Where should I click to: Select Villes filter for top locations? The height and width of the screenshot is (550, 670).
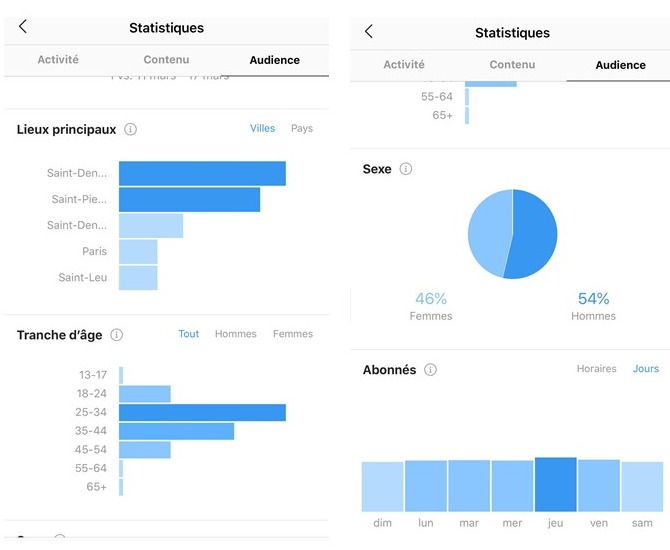(x=262, y=128)
